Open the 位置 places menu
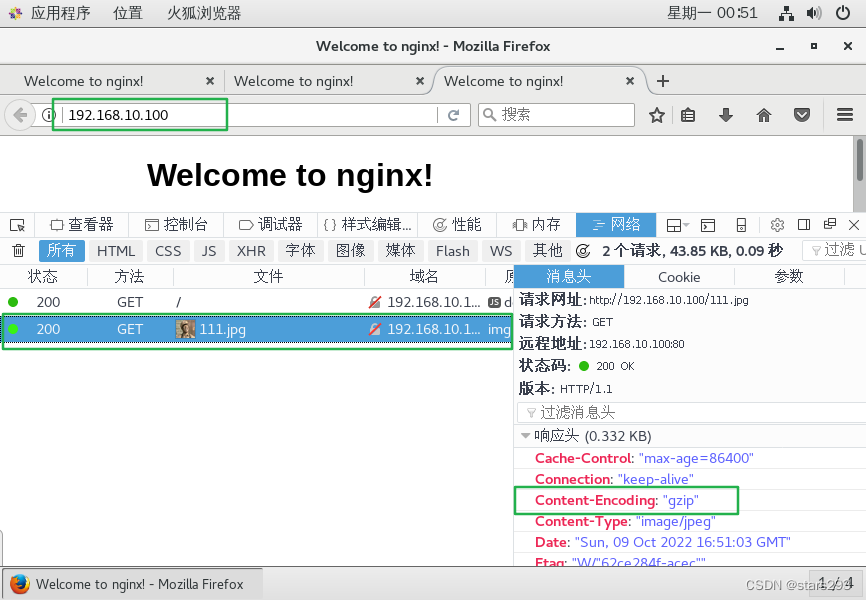The height and width of the screenshot is (600, 866). click(128, 13)
